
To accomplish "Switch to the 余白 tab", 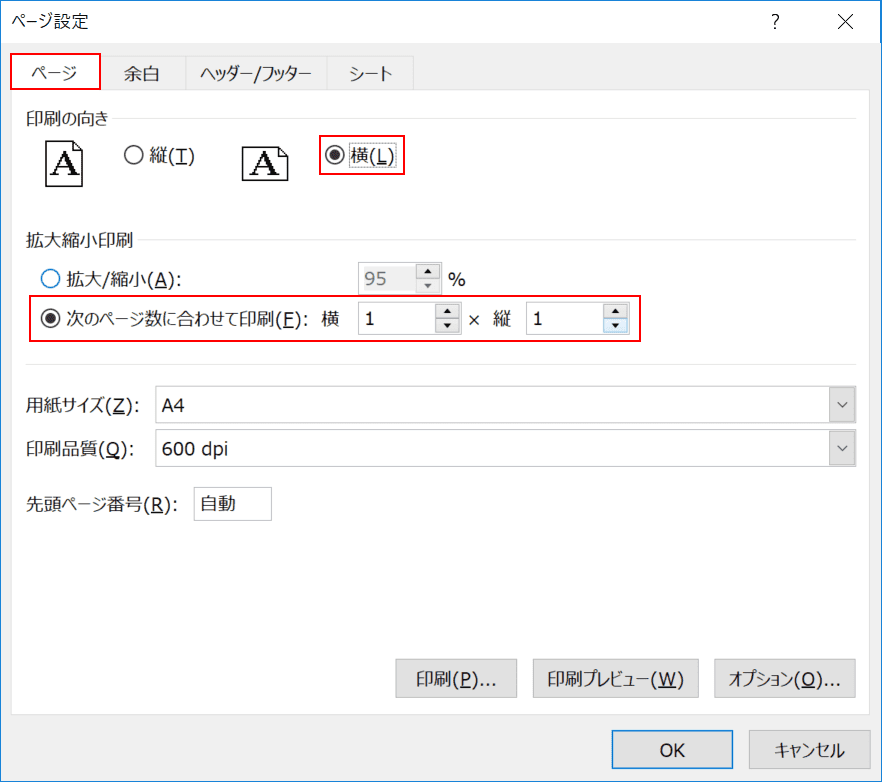I will coord(143,73).
